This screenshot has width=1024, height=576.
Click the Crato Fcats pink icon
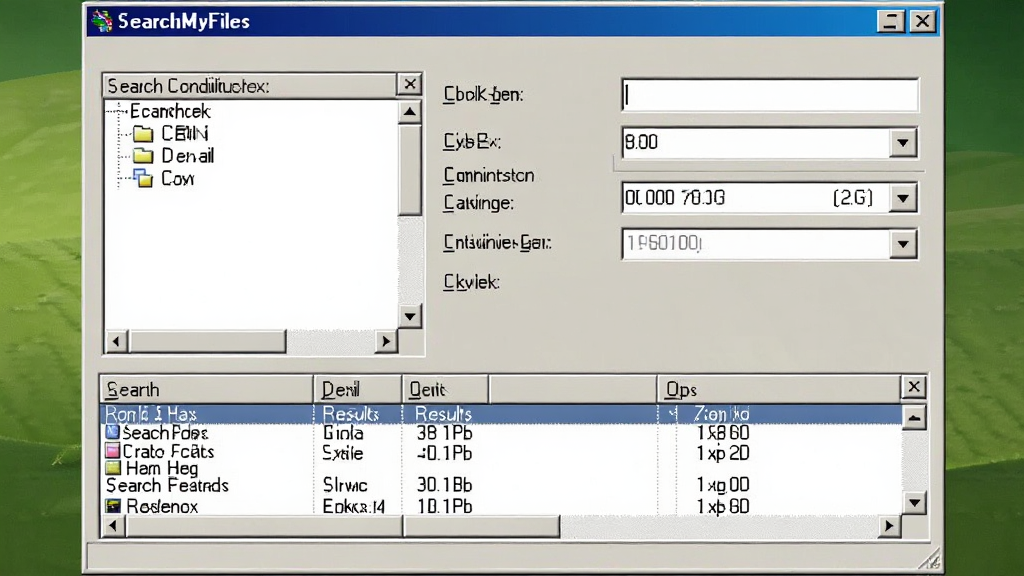click(112, 451)
